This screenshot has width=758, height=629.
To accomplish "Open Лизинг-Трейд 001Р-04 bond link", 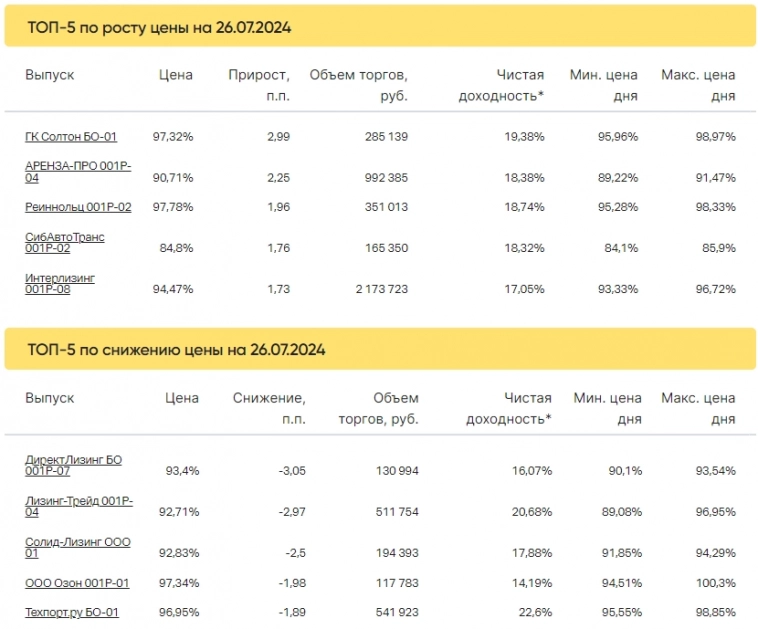I will tap(79, 505).
